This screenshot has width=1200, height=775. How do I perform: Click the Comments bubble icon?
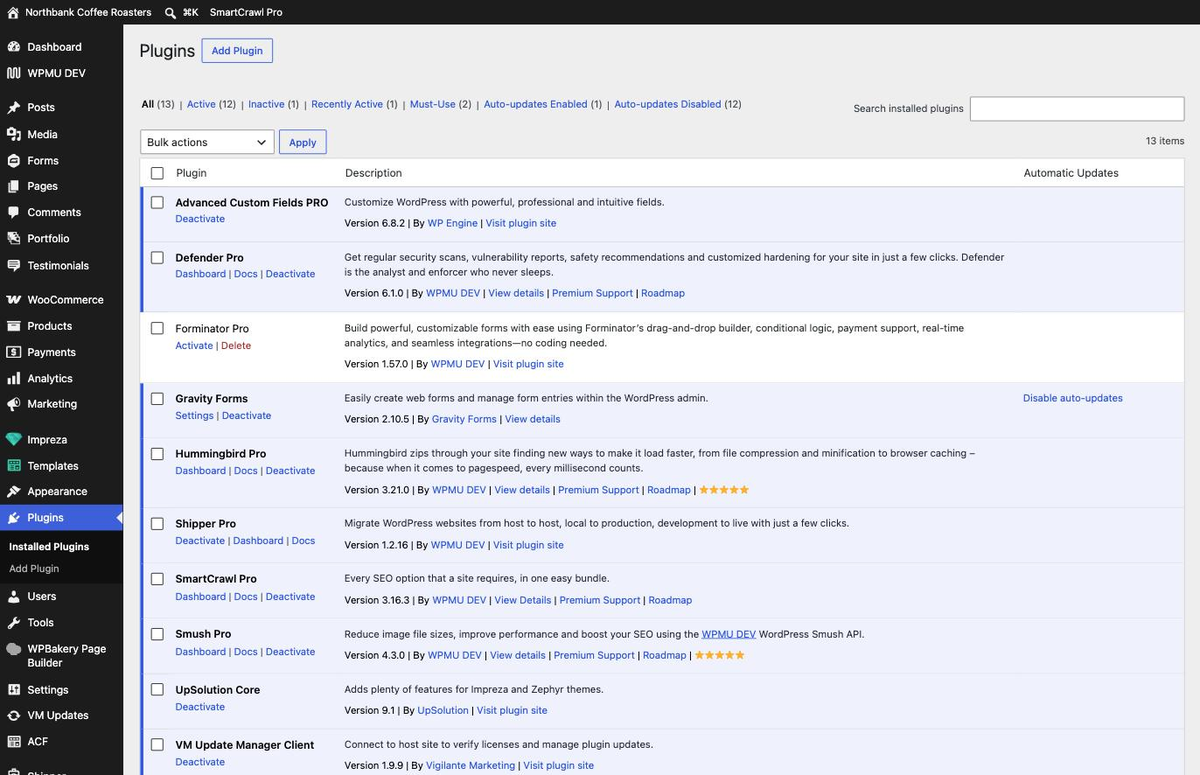coord(13,212)
